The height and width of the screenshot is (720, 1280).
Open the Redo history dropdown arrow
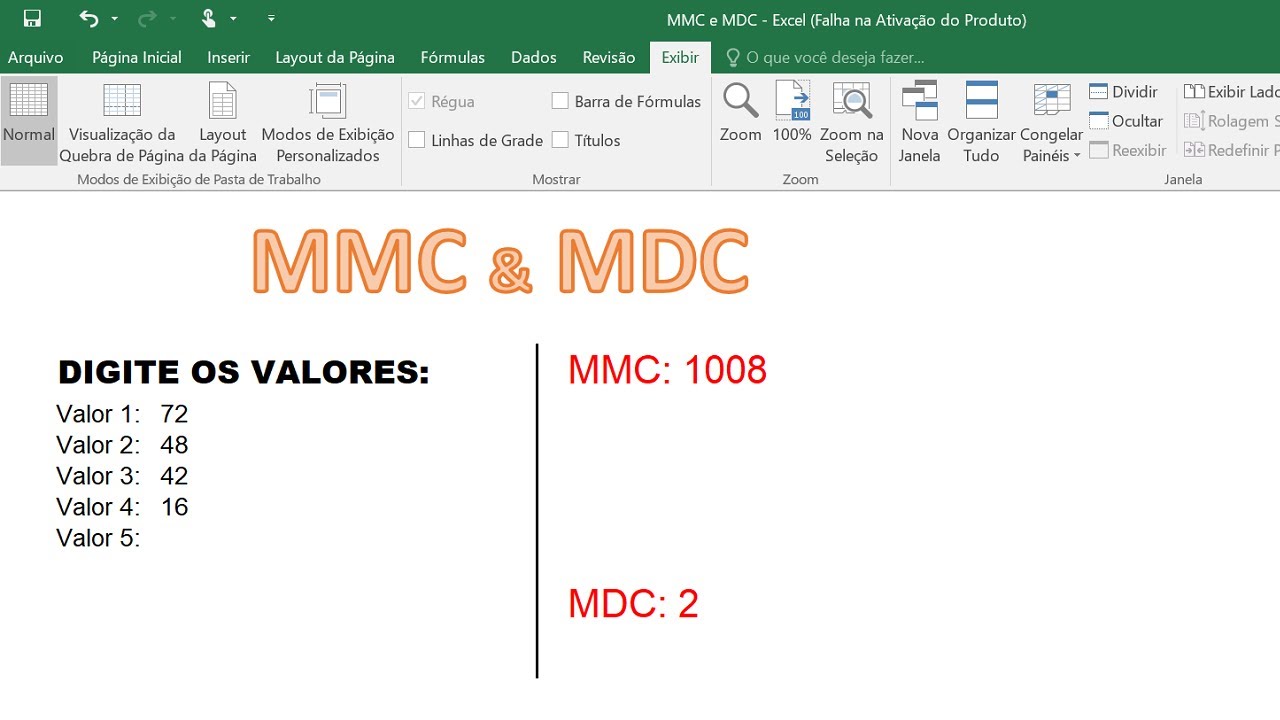click(x=172, y=19)
